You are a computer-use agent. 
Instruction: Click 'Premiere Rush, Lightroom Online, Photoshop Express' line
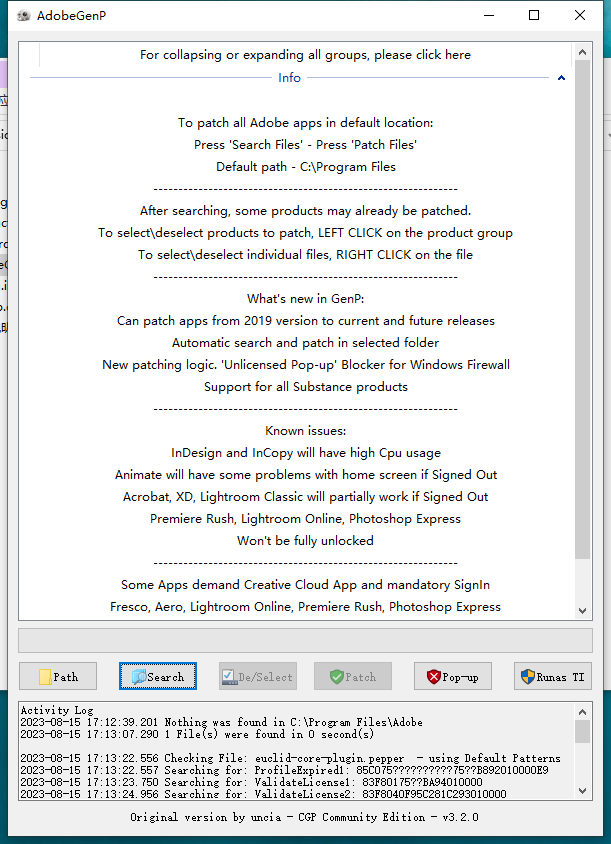305,519
